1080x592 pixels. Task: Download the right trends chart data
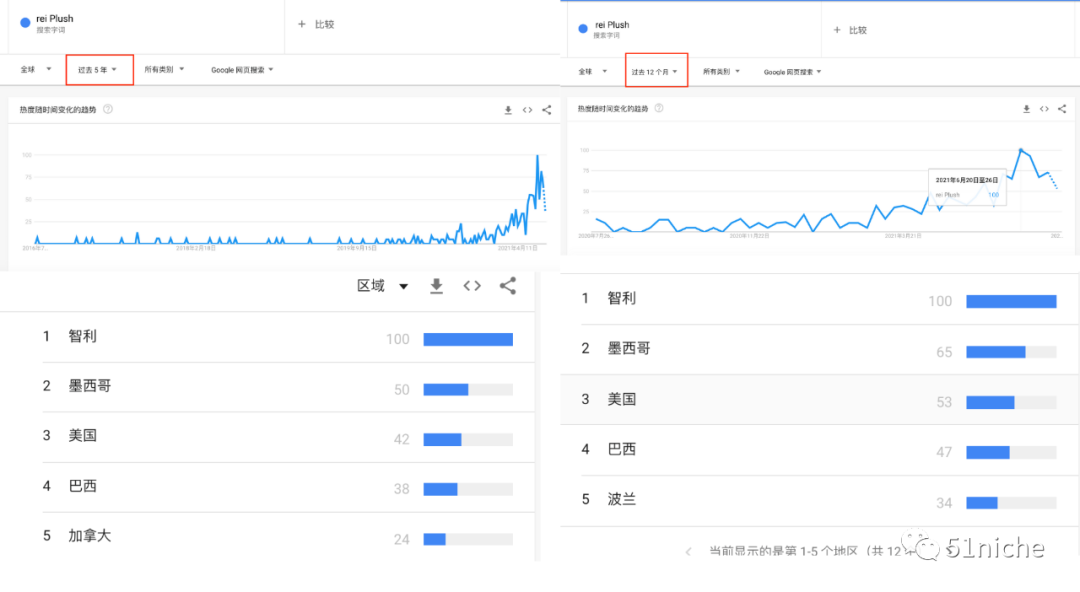(x=1026, y=109)
